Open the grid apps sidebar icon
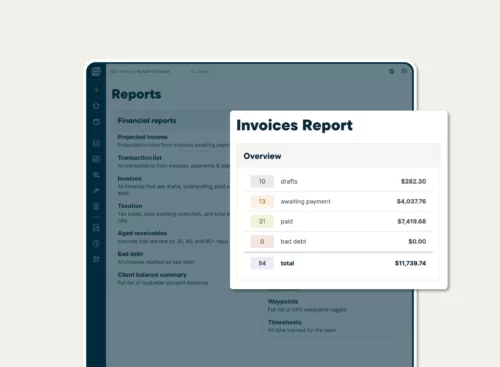 (x=96, y=259)
